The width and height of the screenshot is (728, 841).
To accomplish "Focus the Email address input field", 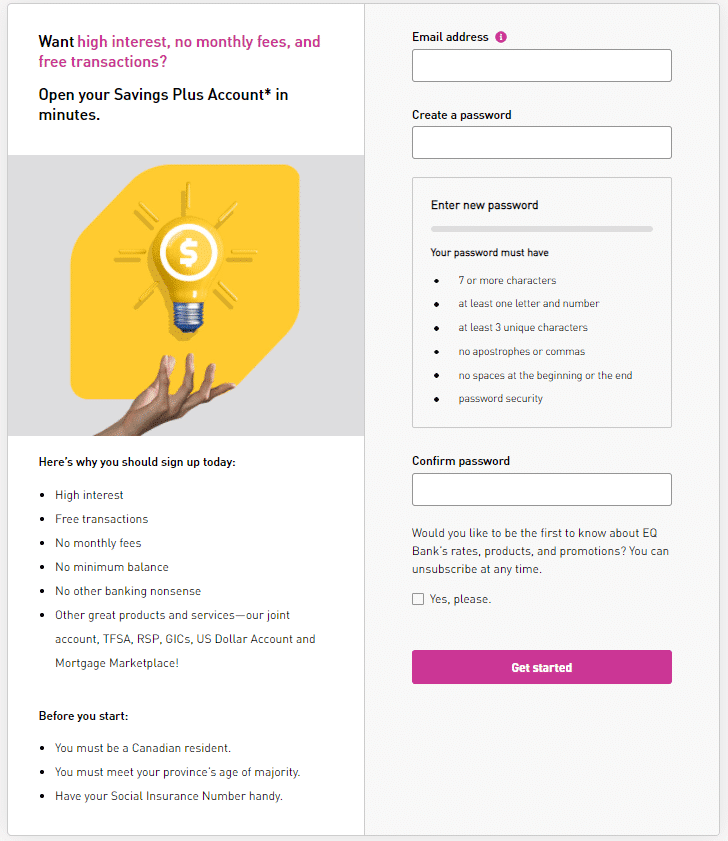I will pos(541,65).
